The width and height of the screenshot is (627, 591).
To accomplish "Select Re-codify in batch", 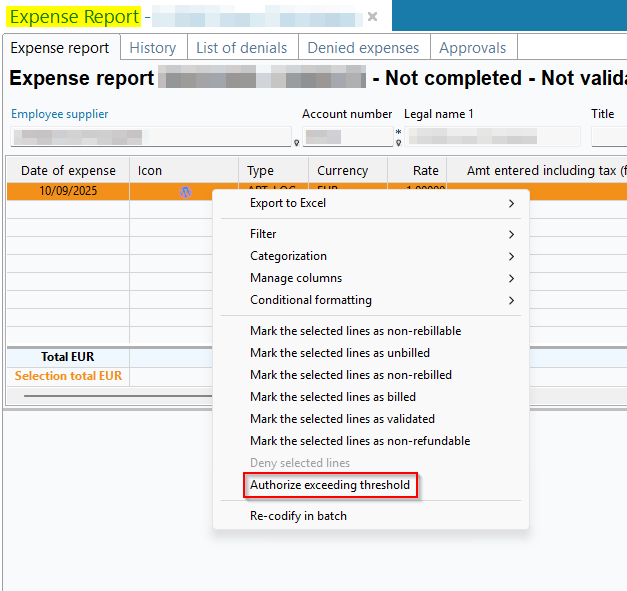I will (298, 516).
